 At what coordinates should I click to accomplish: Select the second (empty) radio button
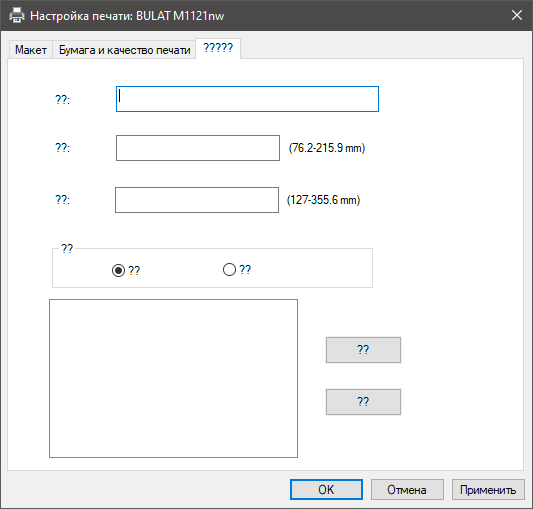(229, 270)
